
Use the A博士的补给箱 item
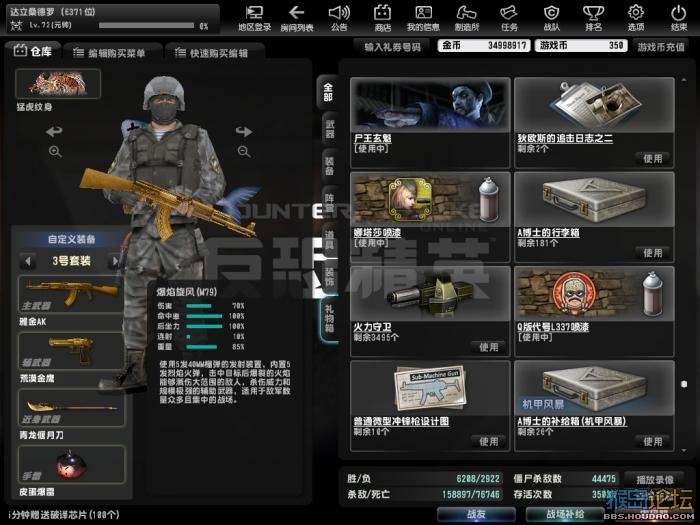pos(652,442)
